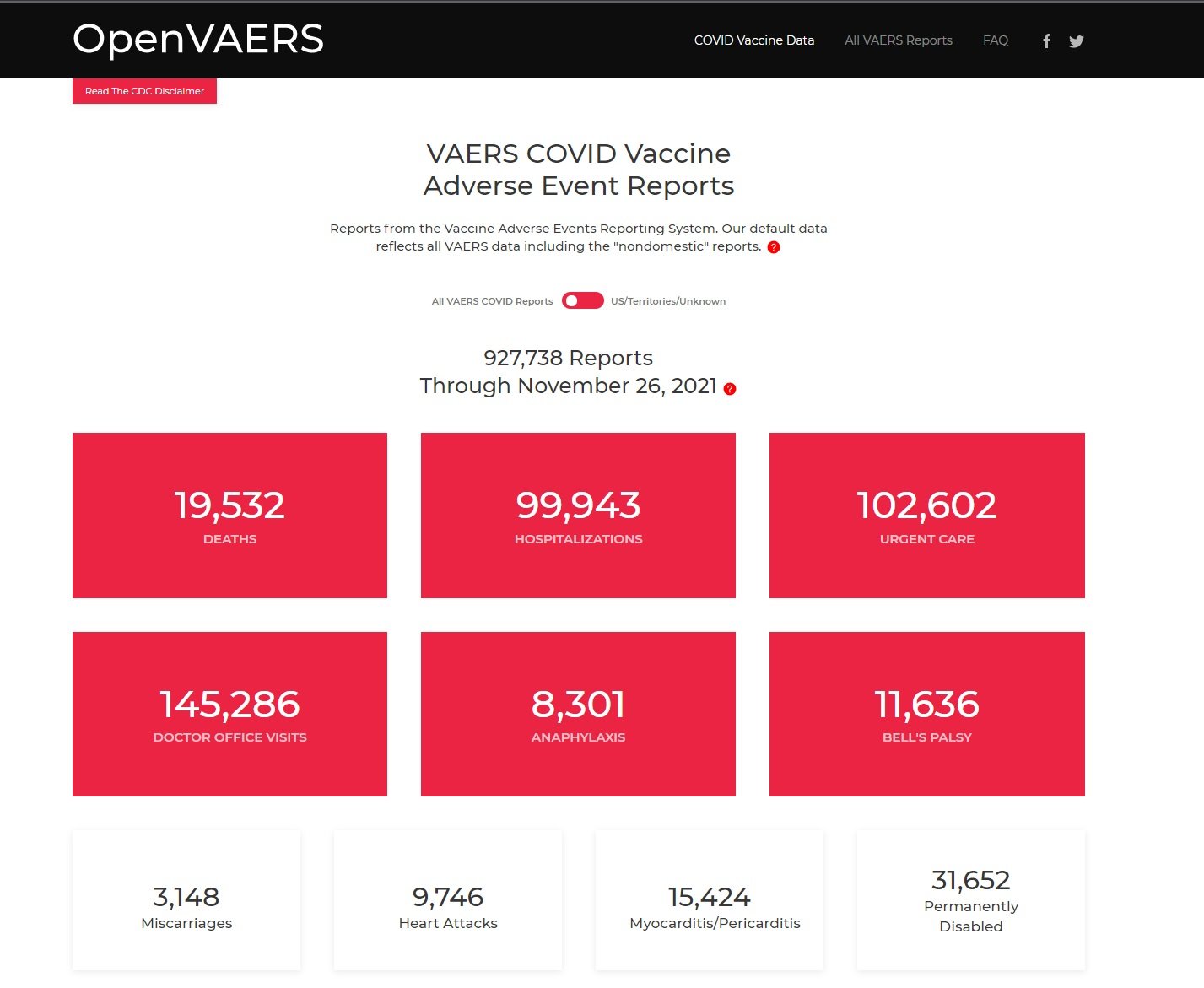This screenshot has width=1204, height=988.
Task: Open the 99,943 Hospitalizations tile
Action: [x=578, y=516]
